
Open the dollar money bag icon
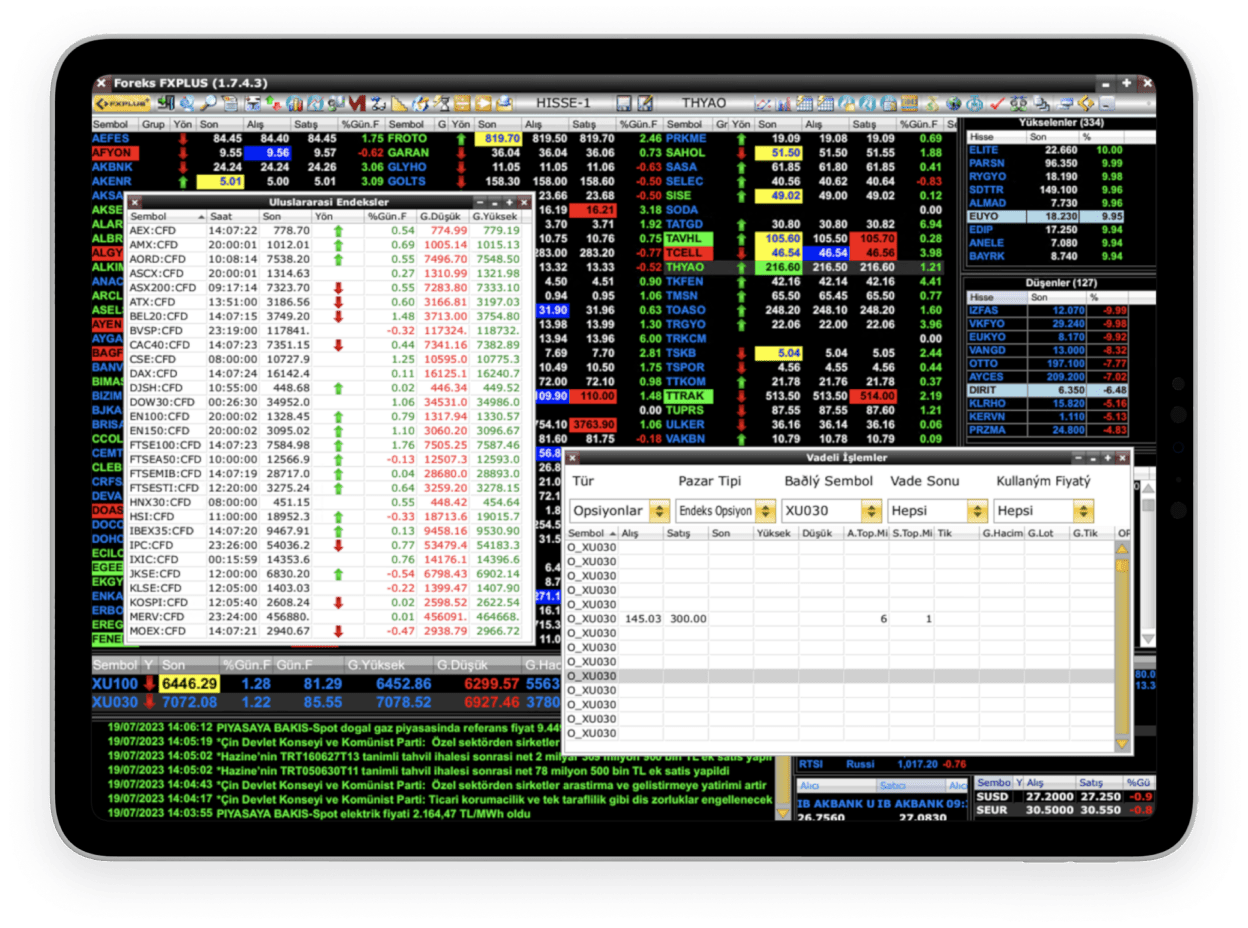point(932,104)
